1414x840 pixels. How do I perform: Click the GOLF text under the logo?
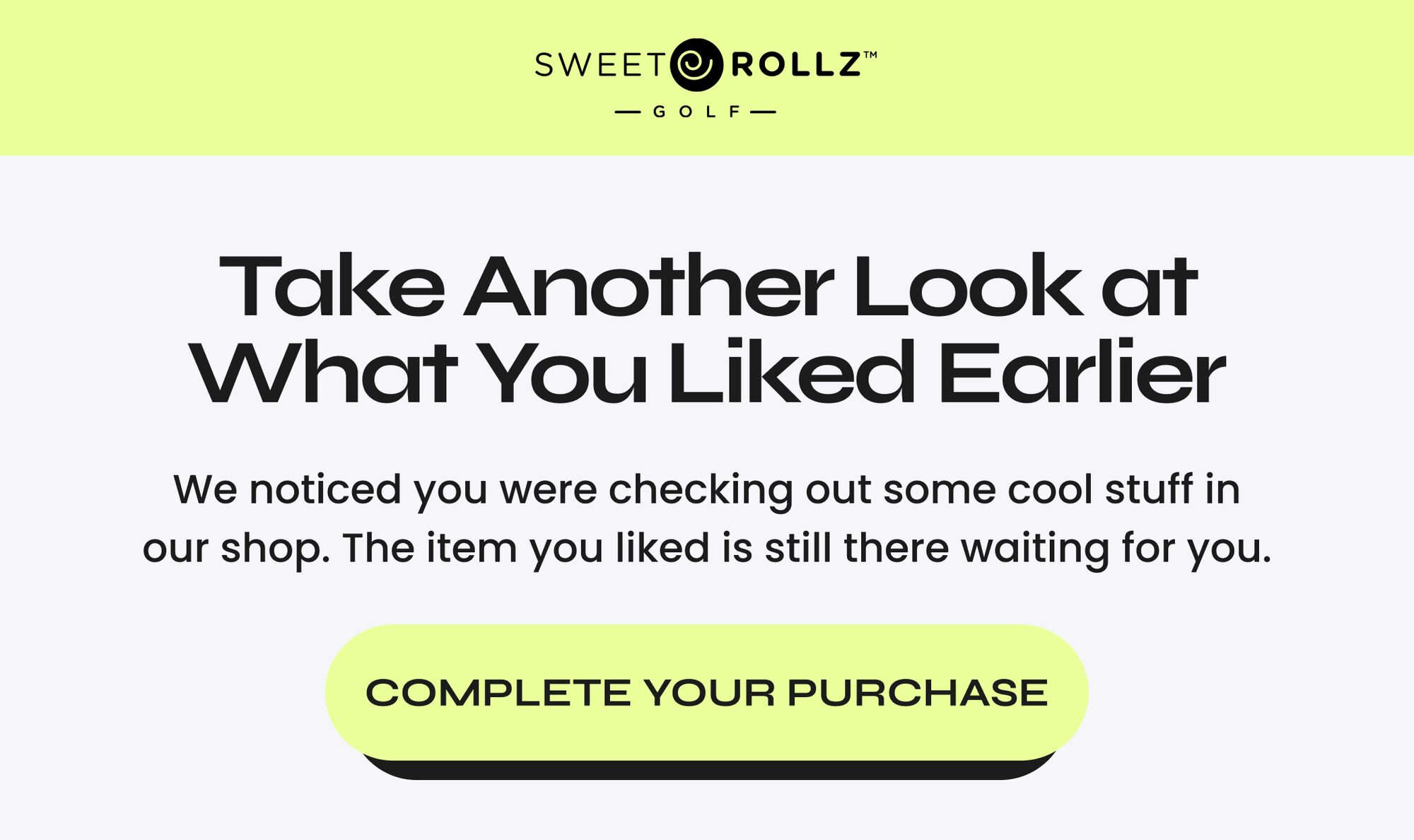coord(696,112)
